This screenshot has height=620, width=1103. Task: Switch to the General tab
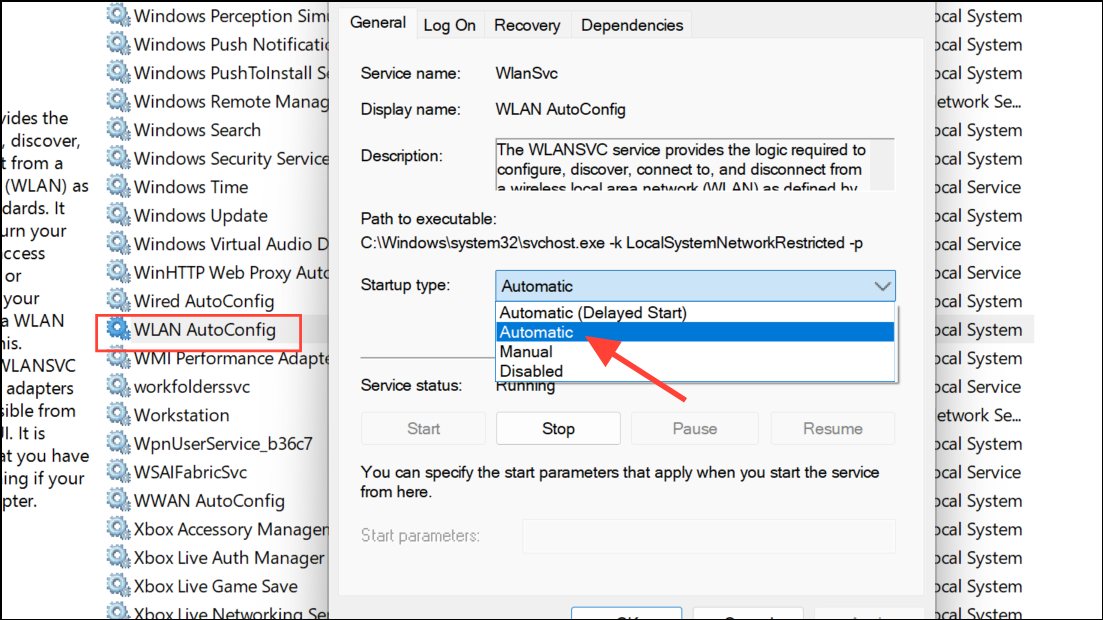coord(378,23)
